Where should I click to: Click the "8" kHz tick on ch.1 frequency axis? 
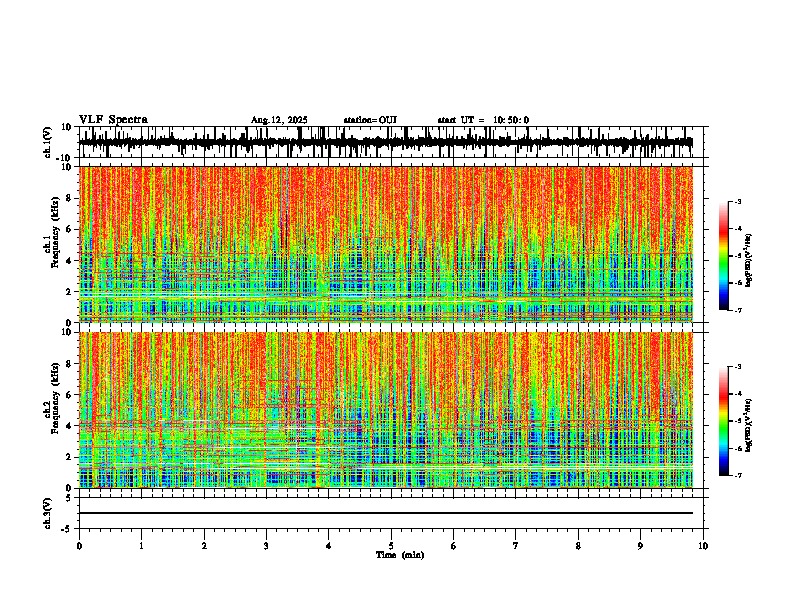[x=70, y=198]
